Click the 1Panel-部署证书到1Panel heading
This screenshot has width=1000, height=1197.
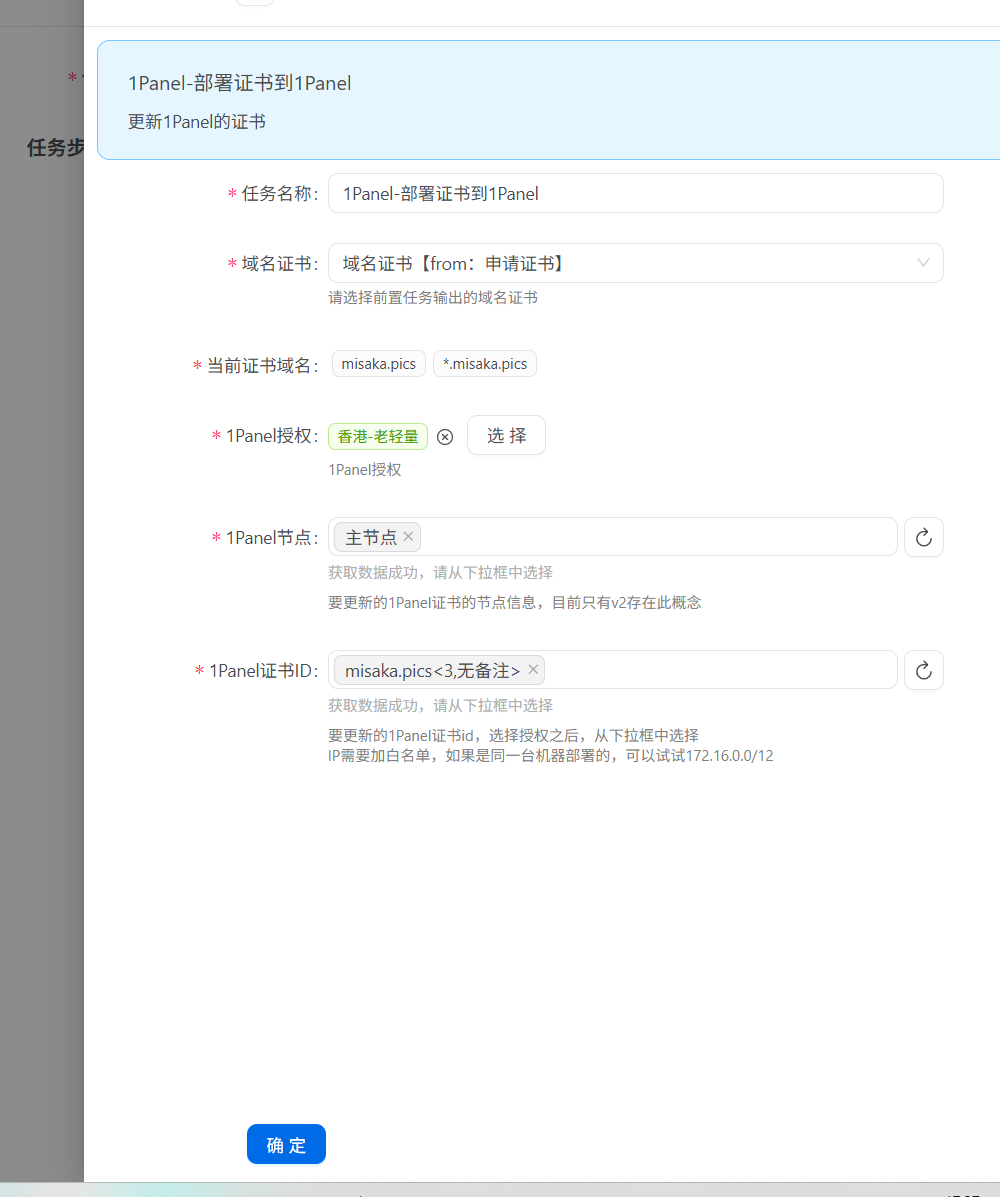240,83
